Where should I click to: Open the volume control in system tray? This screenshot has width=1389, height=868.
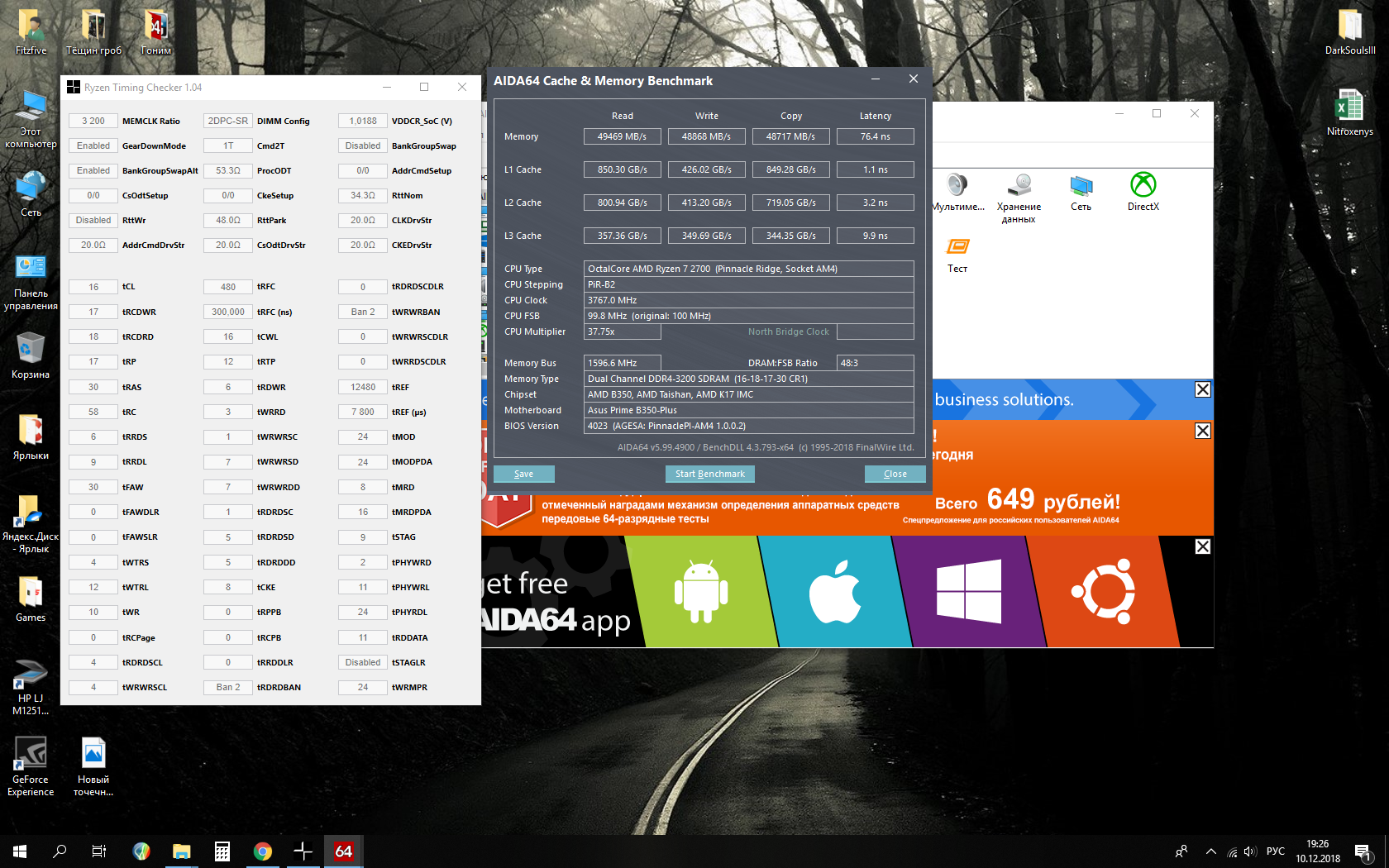point(1250,851)
